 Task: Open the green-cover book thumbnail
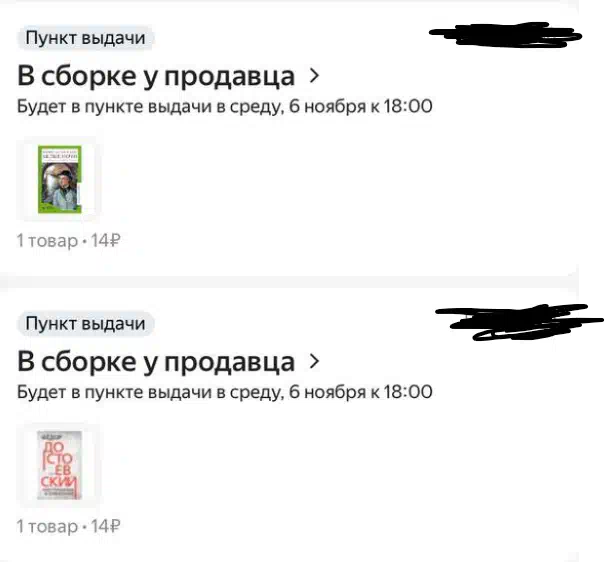point(59,179)
